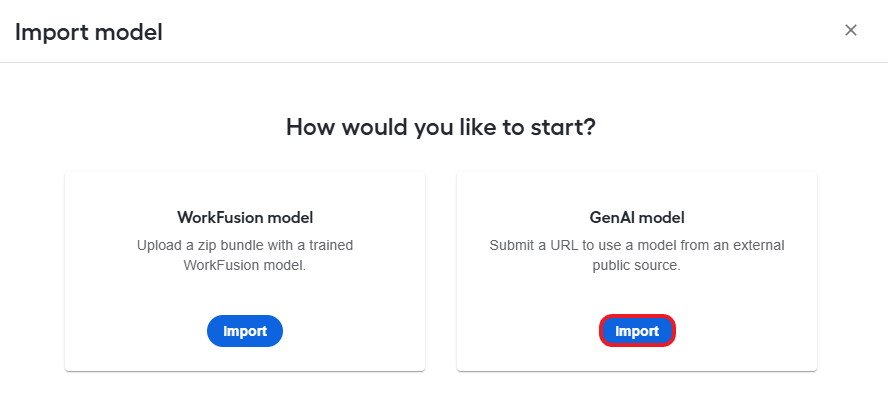The image size is (888, 413).
Task: Click the 'GenAI model' card heading
Action: click(x=637, y=218)
